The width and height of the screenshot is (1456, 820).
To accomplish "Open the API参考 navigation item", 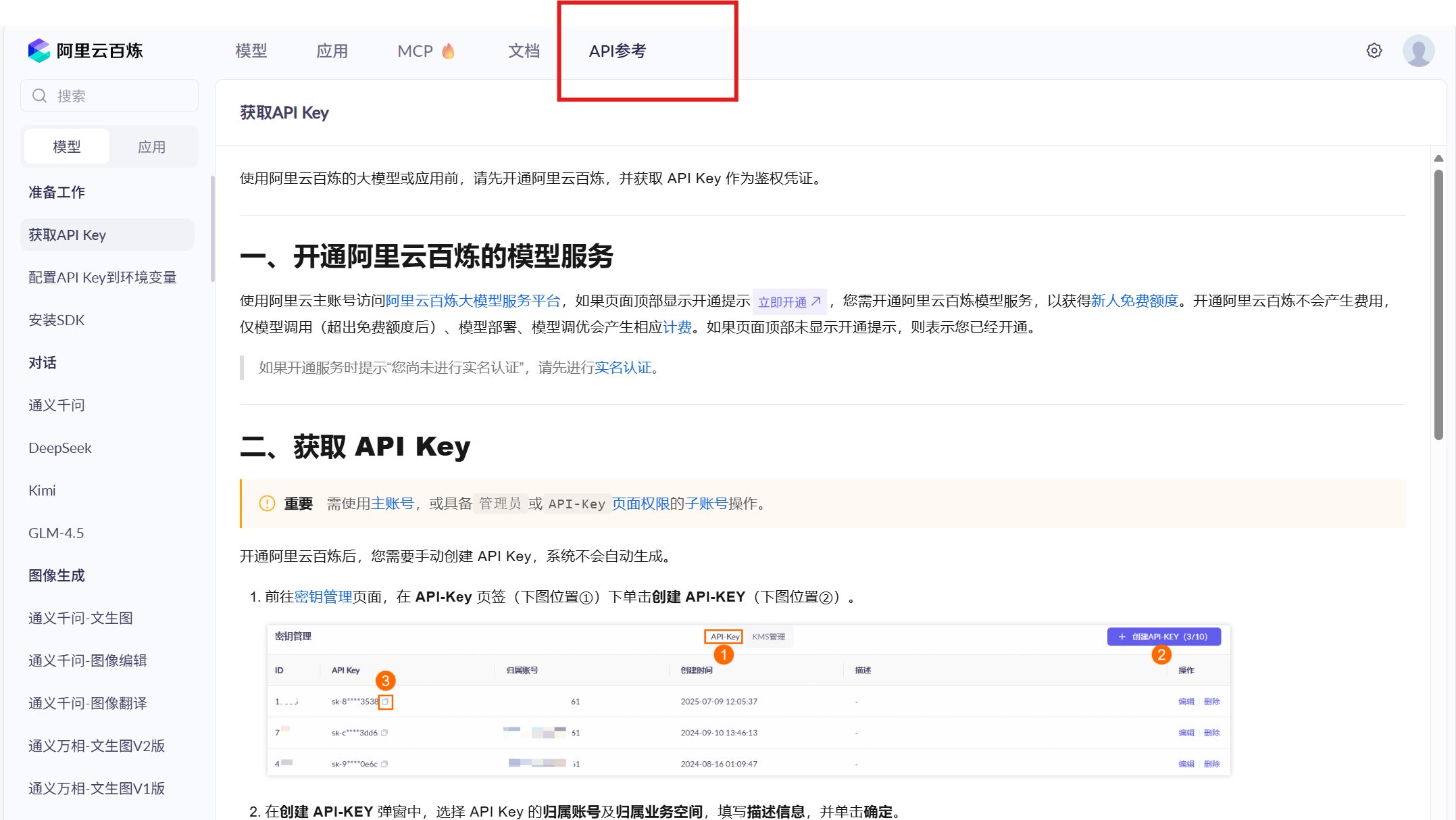I will (x=618, y=51).
